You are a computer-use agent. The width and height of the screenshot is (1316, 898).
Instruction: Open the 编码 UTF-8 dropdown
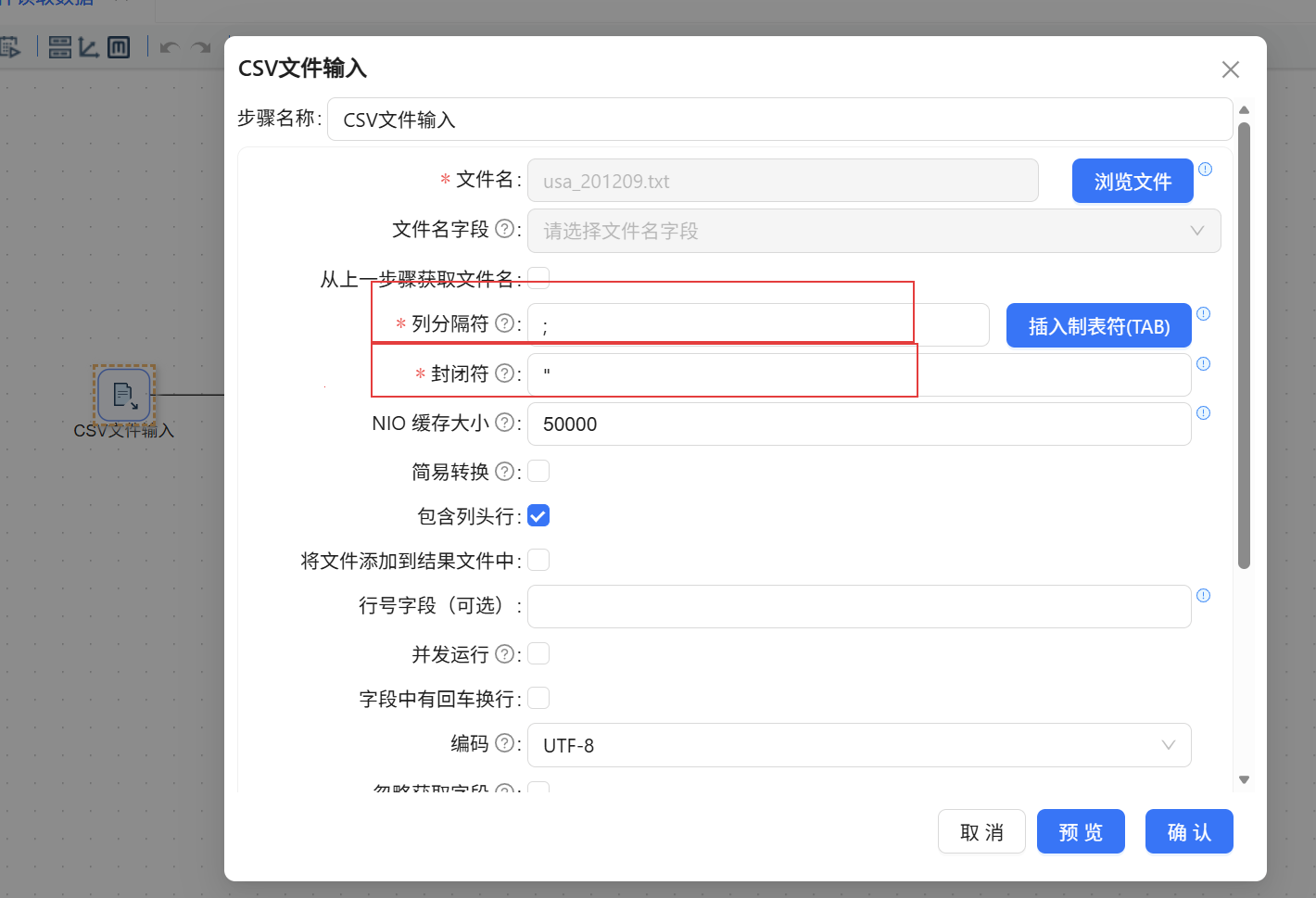click(859, 746)
